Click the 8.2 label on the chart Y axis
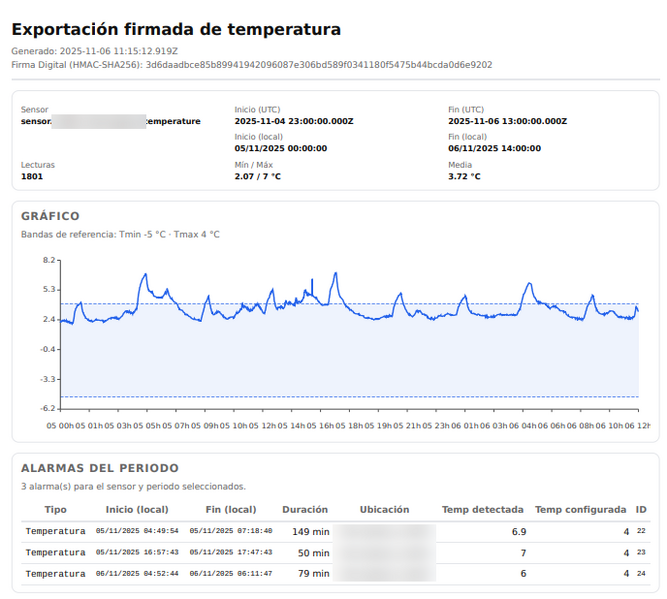 coord(48,260)
